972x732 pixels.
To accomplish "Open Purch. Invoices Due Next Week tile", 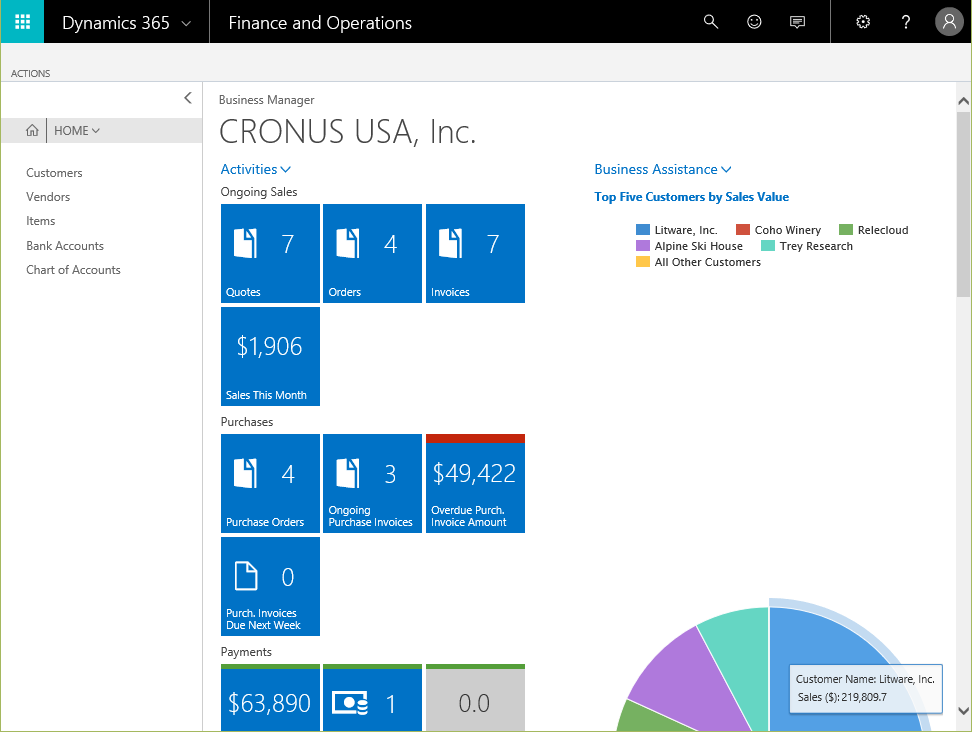I will (270, 586).
